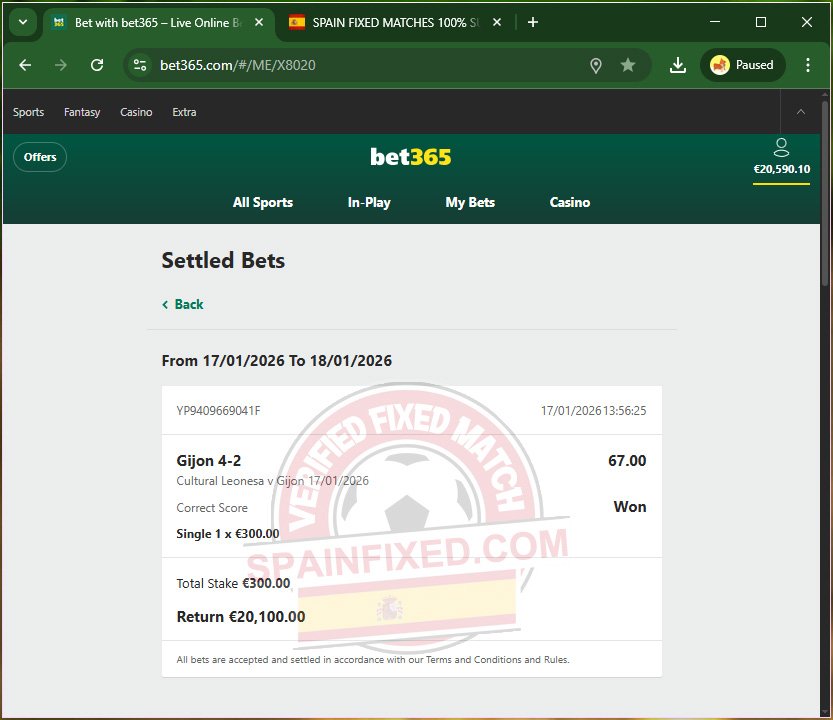Open the bet365 account user icon
Viewport: 833px width, 720px height.
click(781, 147)
